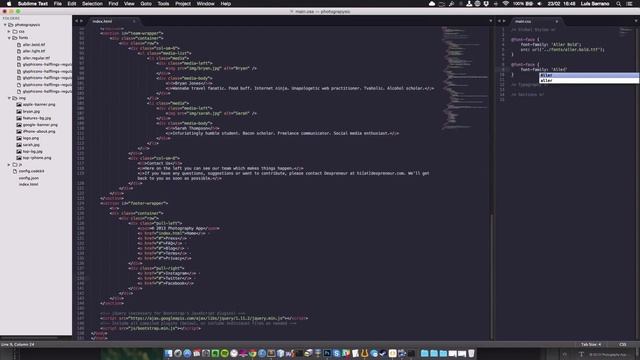The image size is (640, 360).
Task: Open right pane tab list dropdown
Action: (x=636, y=21)
